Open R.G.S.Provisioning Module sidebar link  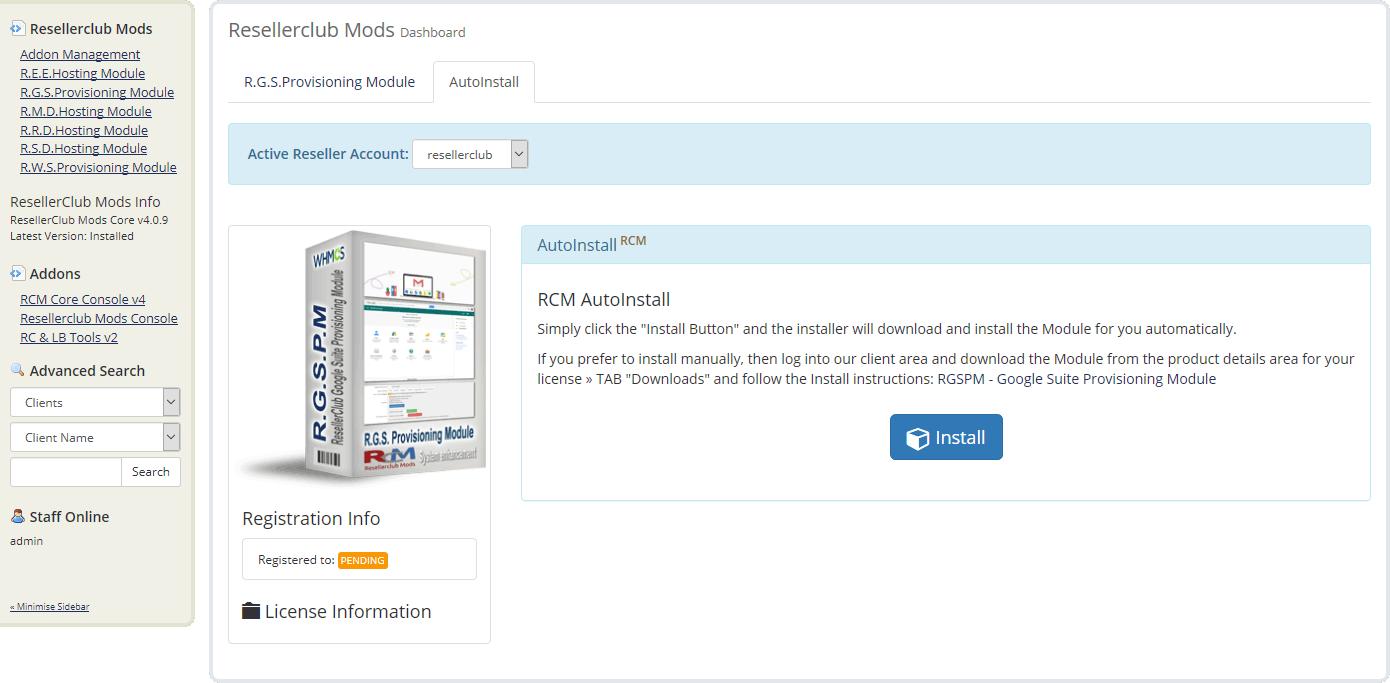(x=97, y=92)
